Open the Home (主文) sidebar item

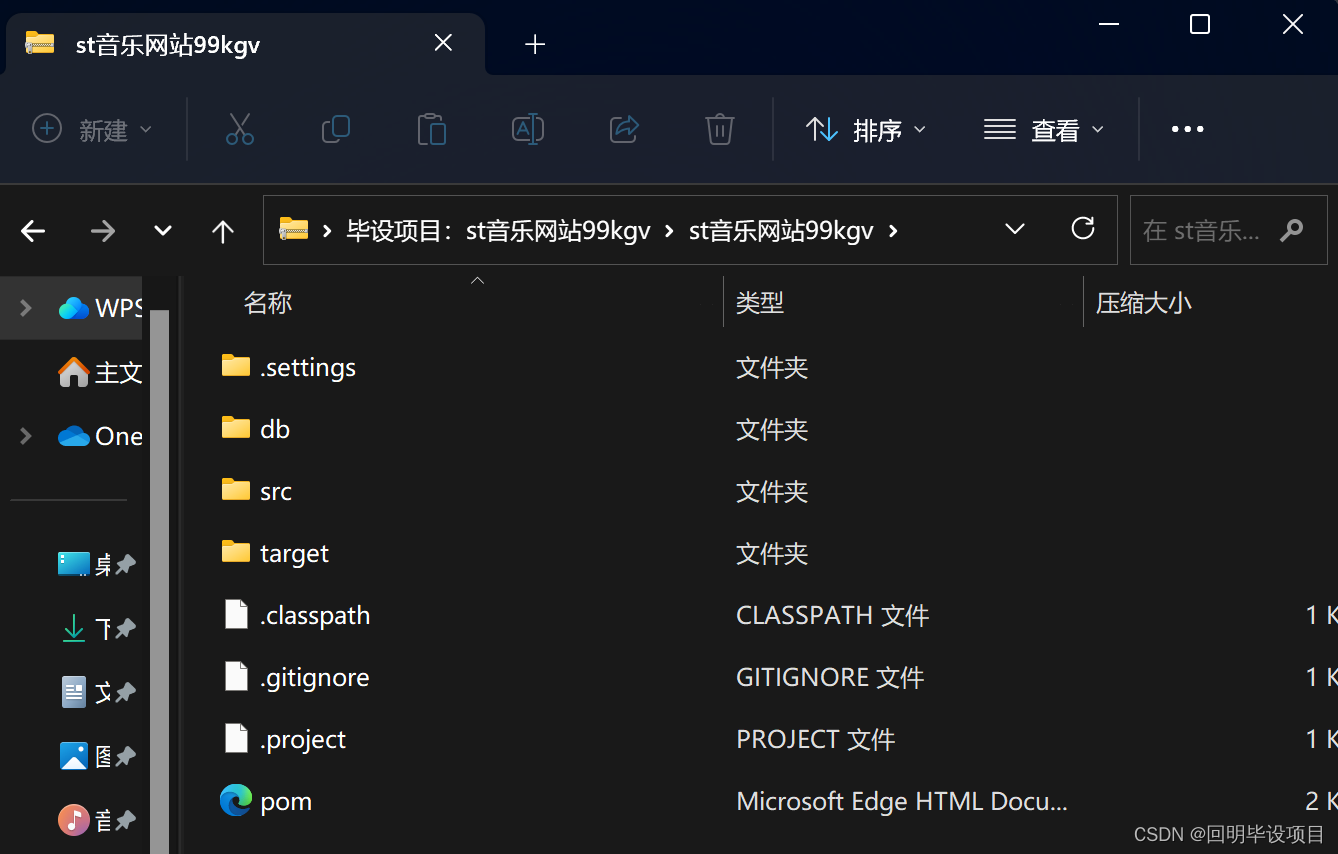(100, 372)
